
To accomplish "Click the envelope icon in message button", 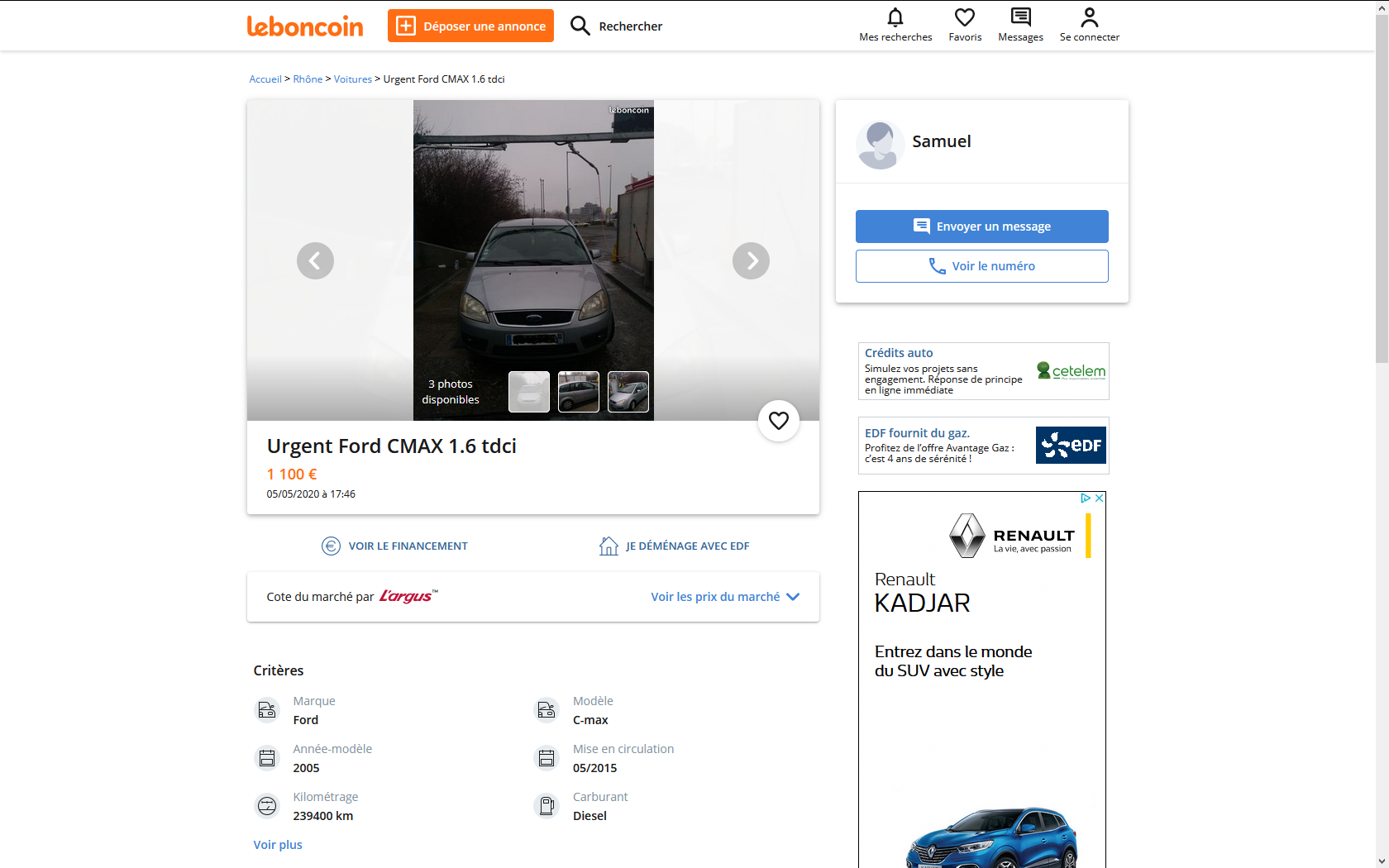I will pyautogui.click(x=921, y=226).
